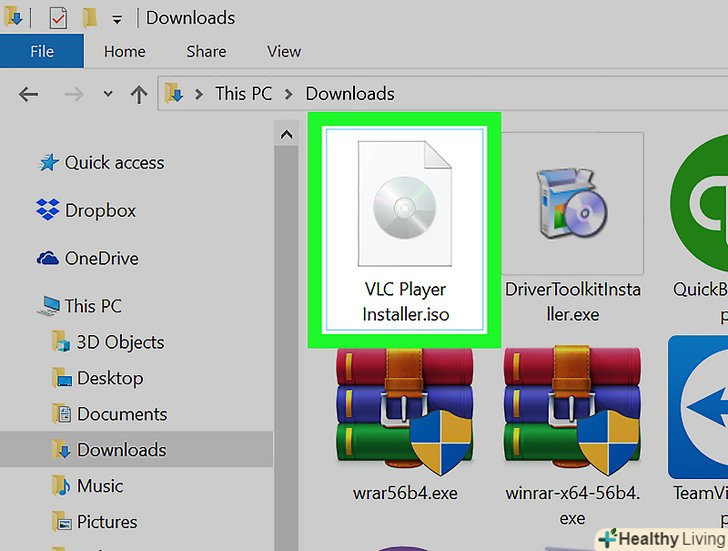Open the Share ribbon tab

[x=206, y=51]
